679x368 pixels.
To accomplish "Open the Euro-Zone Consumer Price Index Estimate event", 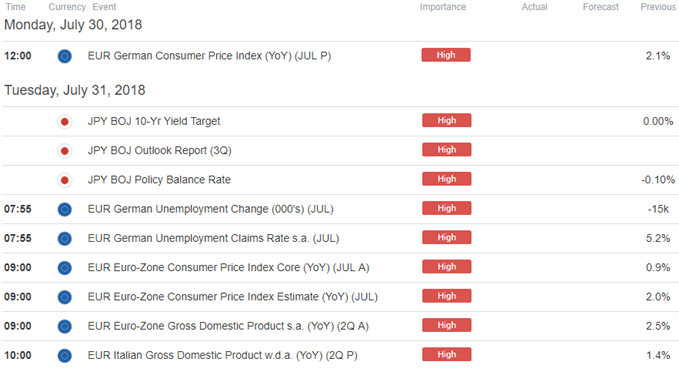I will 233,297.
